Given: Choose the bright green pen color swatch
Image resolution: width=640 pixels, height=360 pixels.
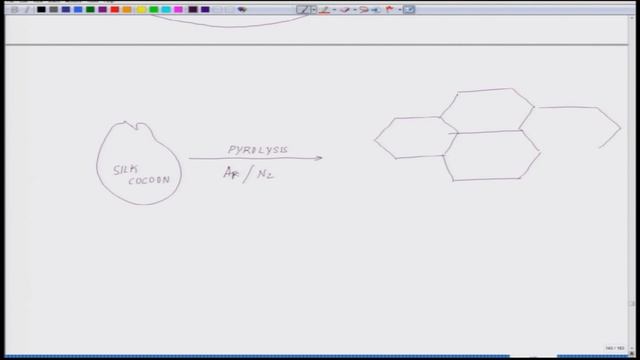Looking at the screenshot, I should click(154, 9).
